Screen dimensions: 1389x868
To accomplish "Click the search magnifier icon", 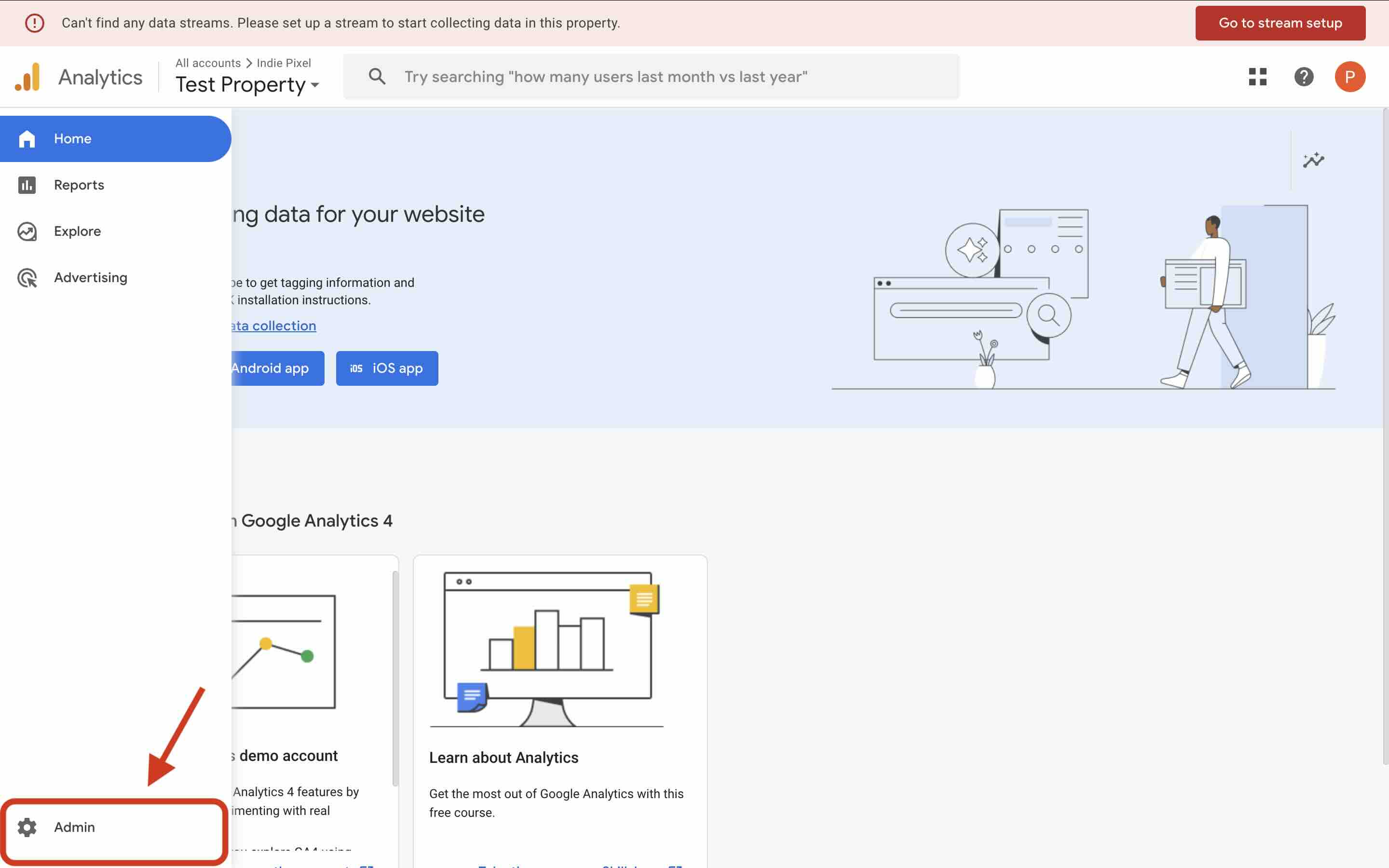I will [377, 76].
